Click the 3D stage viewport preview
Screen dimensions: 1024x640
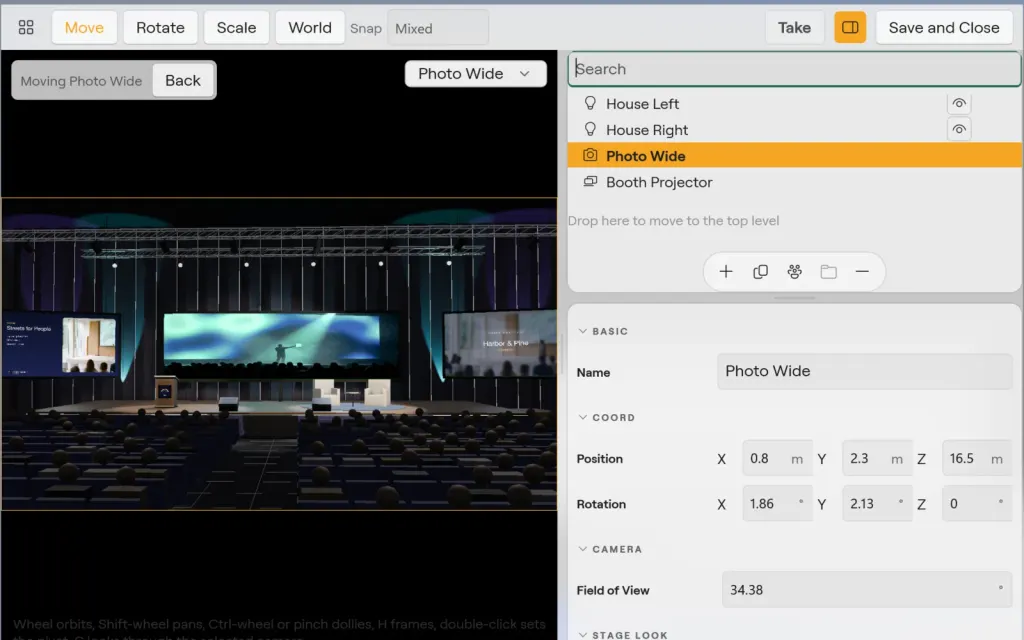coord(279,353)
